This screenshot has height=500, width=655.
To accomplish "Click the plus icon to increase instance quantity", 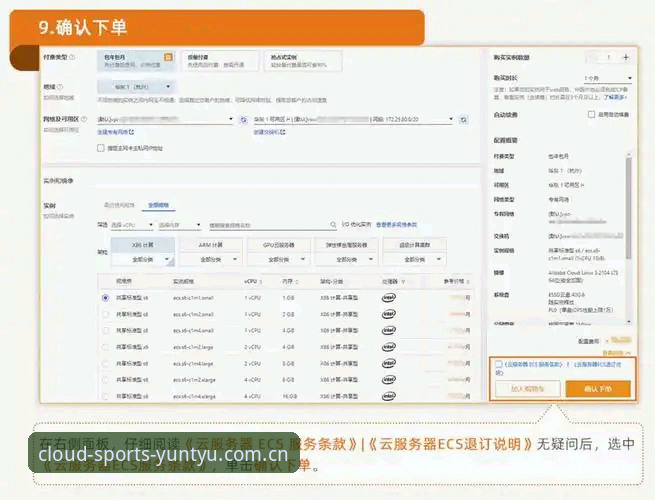I will [626, 57].
